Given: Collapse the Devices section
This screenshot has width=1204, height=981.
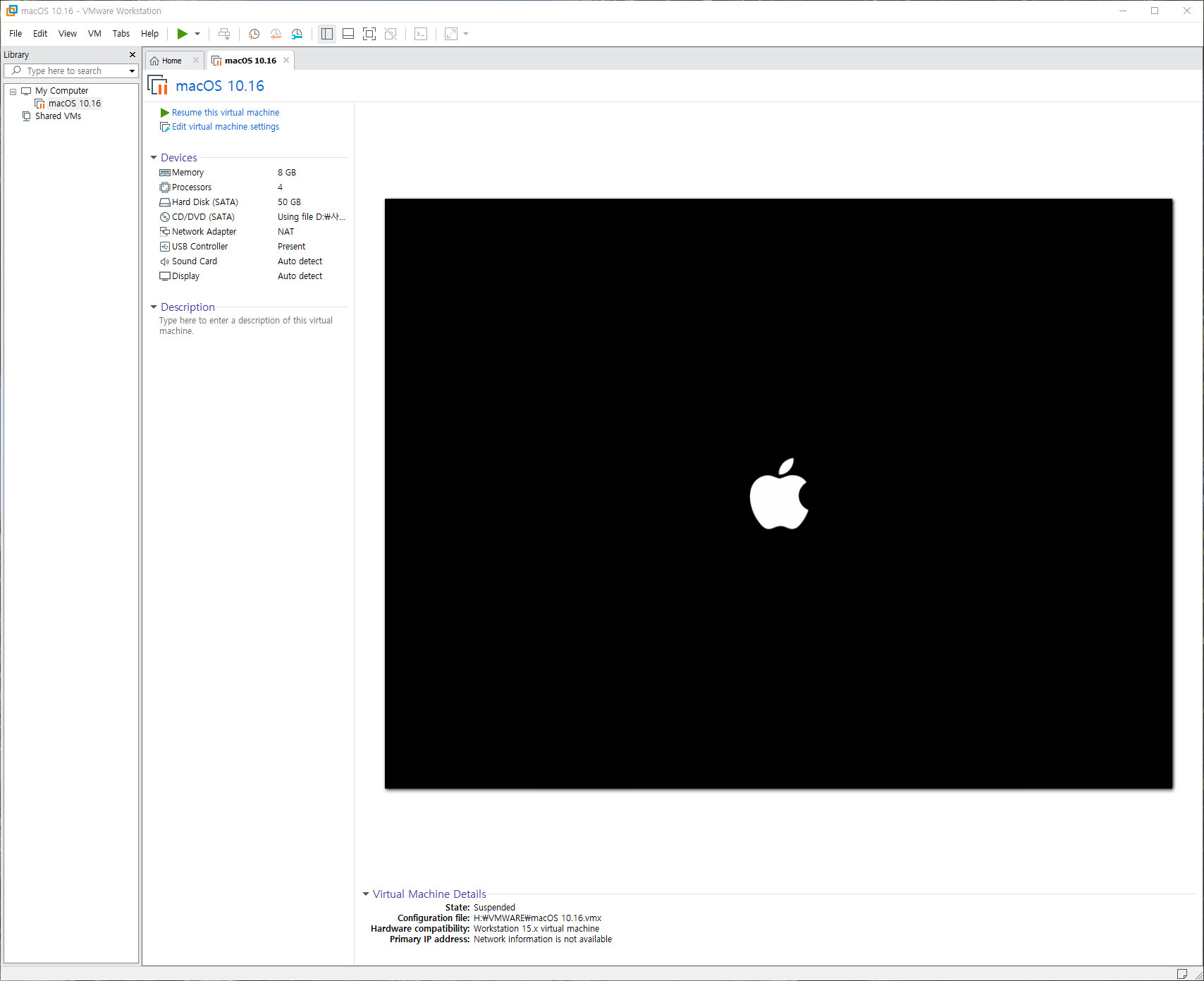Looking at the screenshot, I should click(x=154, y=158).
